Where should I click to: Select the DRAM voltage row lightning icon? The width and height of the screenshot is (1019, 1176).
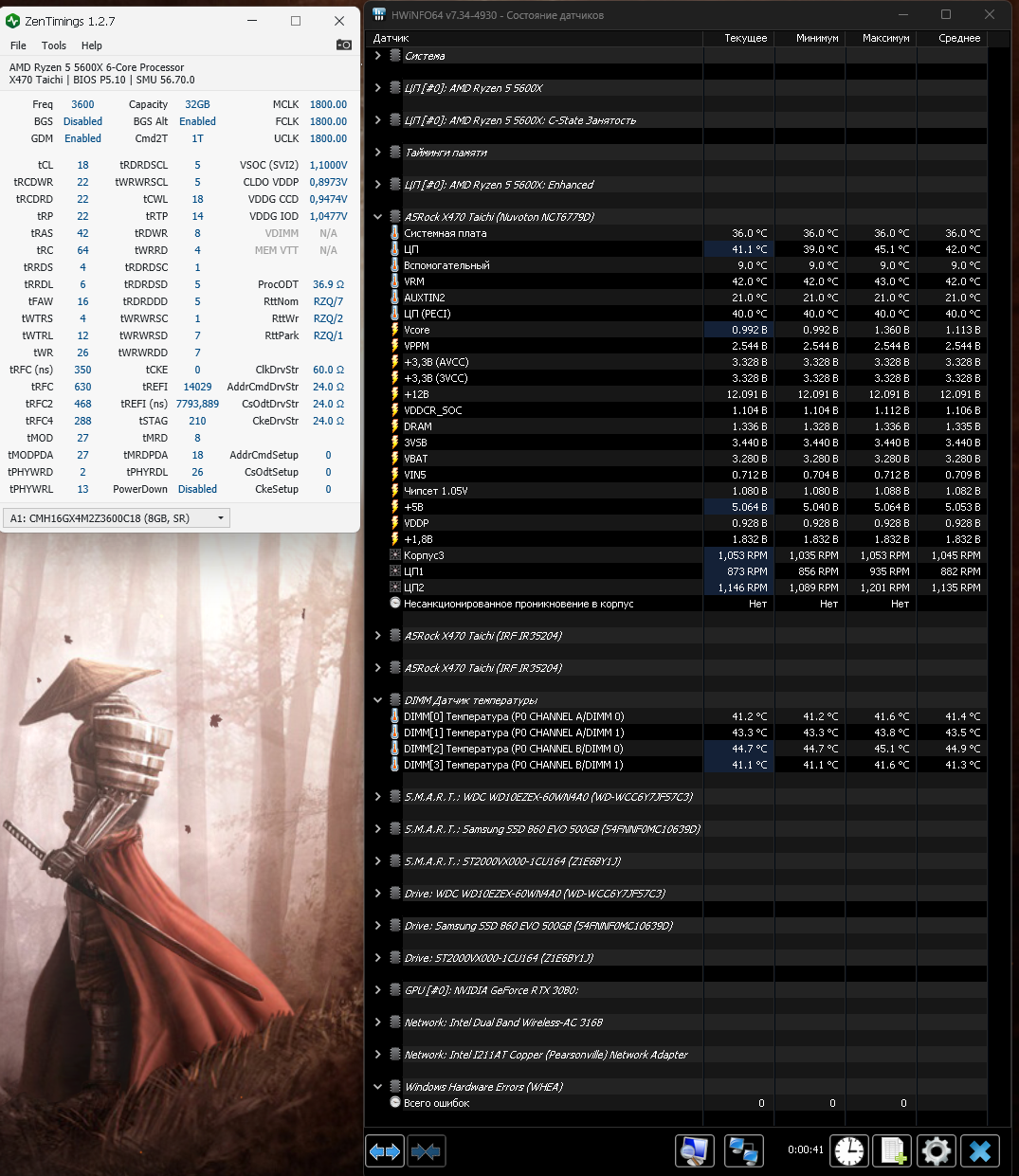[x=395, y=426]
